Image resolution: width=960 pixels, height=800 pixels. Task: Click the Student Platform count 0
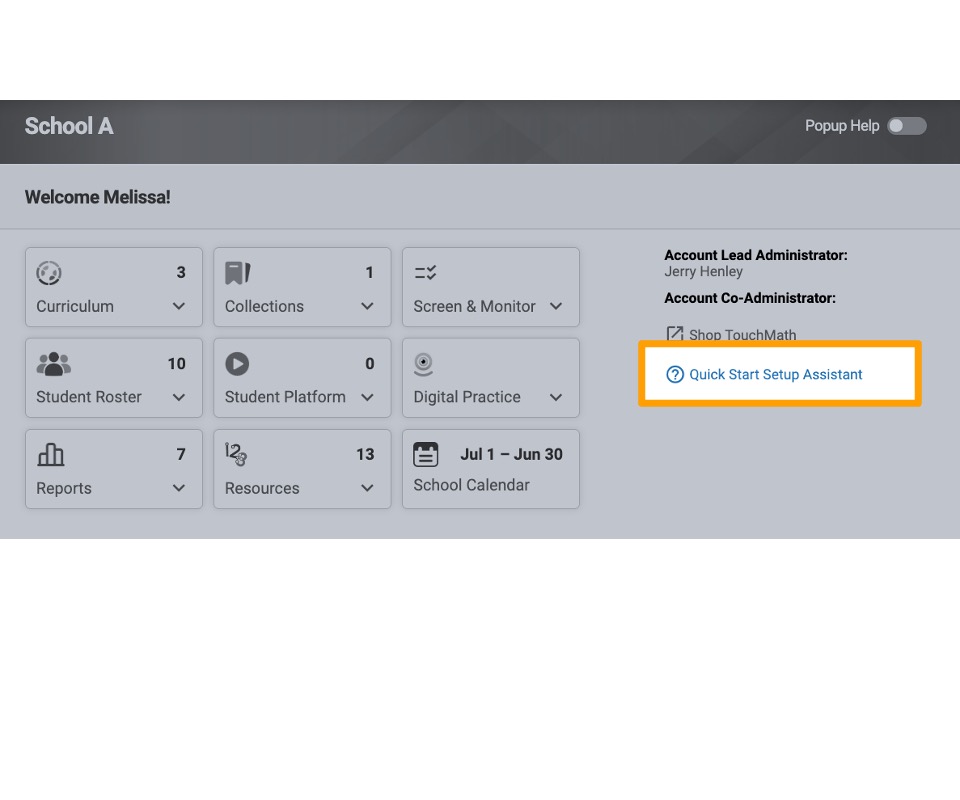click(370, 364)
